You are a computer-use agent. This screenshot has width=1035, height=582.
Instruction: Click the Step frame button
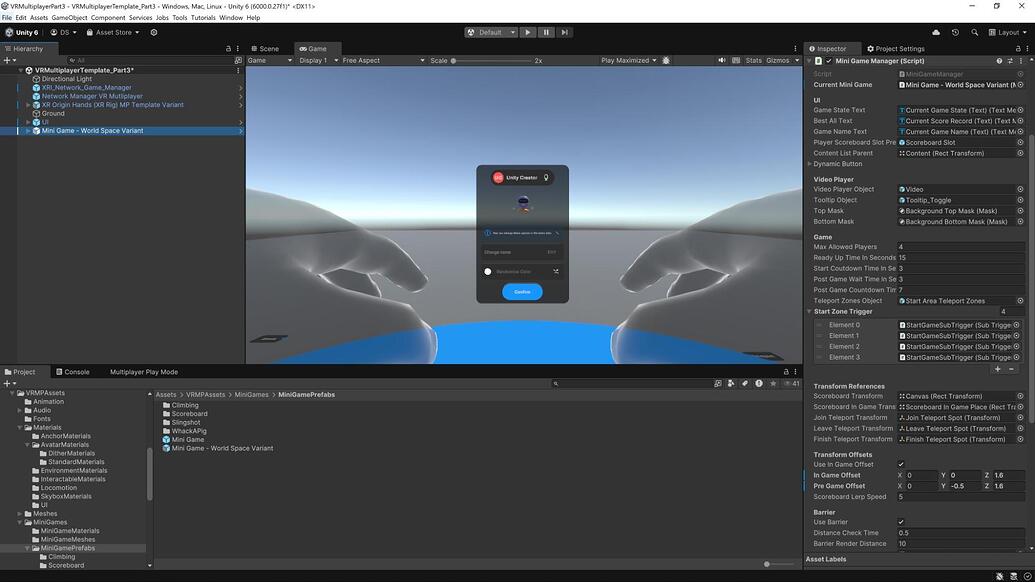564,32
